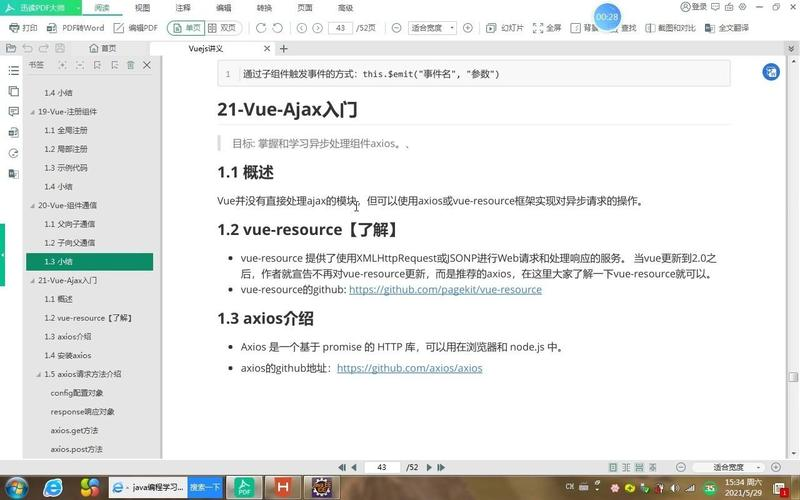800x500 pixels.
Task: Zoom in with the toolbar plus icon
Action: click(x=467, y=28)
